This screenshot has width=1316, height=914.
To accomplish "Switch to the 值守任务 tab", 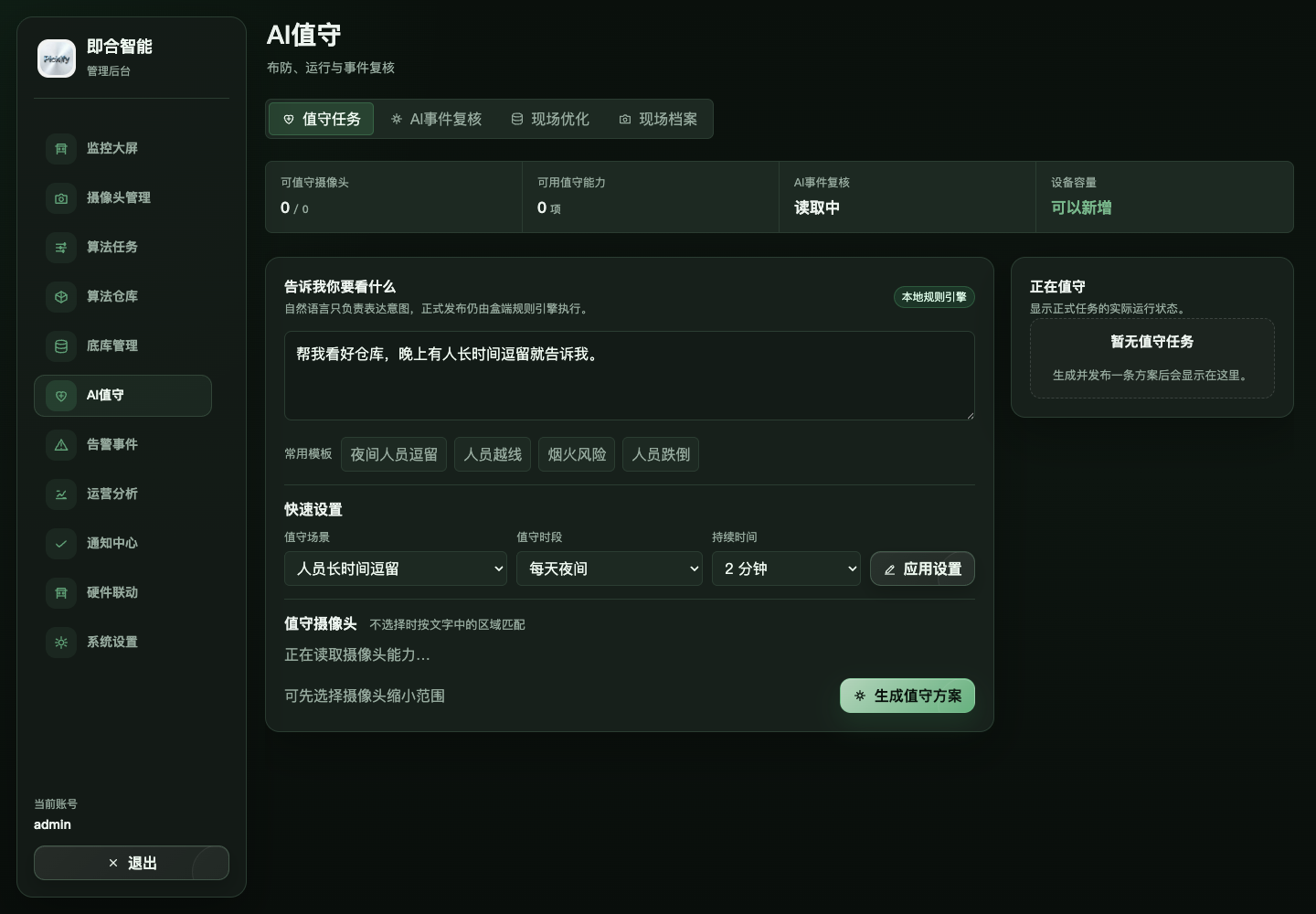I will coord(321,119).
